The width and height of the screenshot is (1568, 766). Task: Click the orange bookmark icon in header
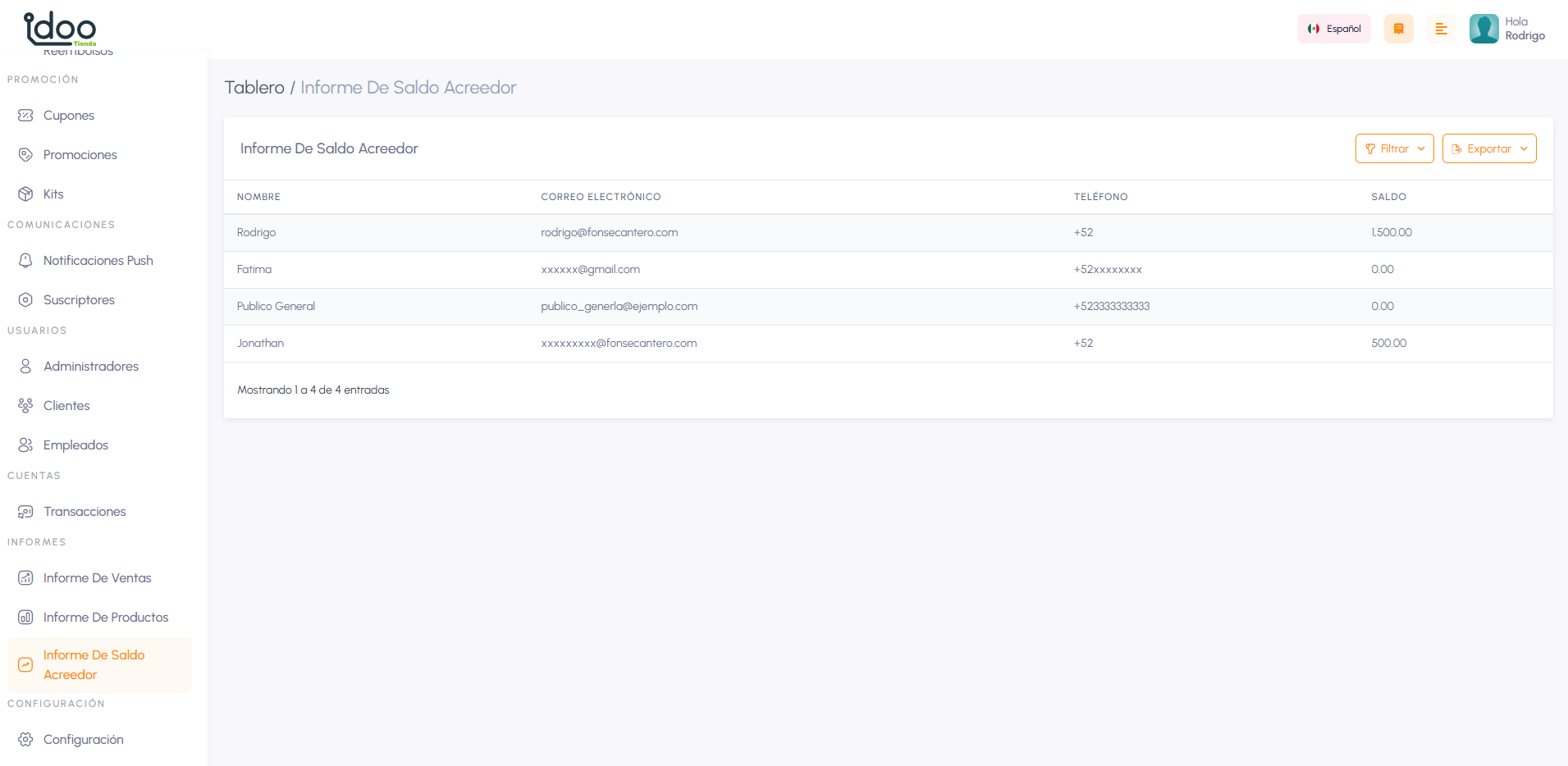pos(1398,29)
